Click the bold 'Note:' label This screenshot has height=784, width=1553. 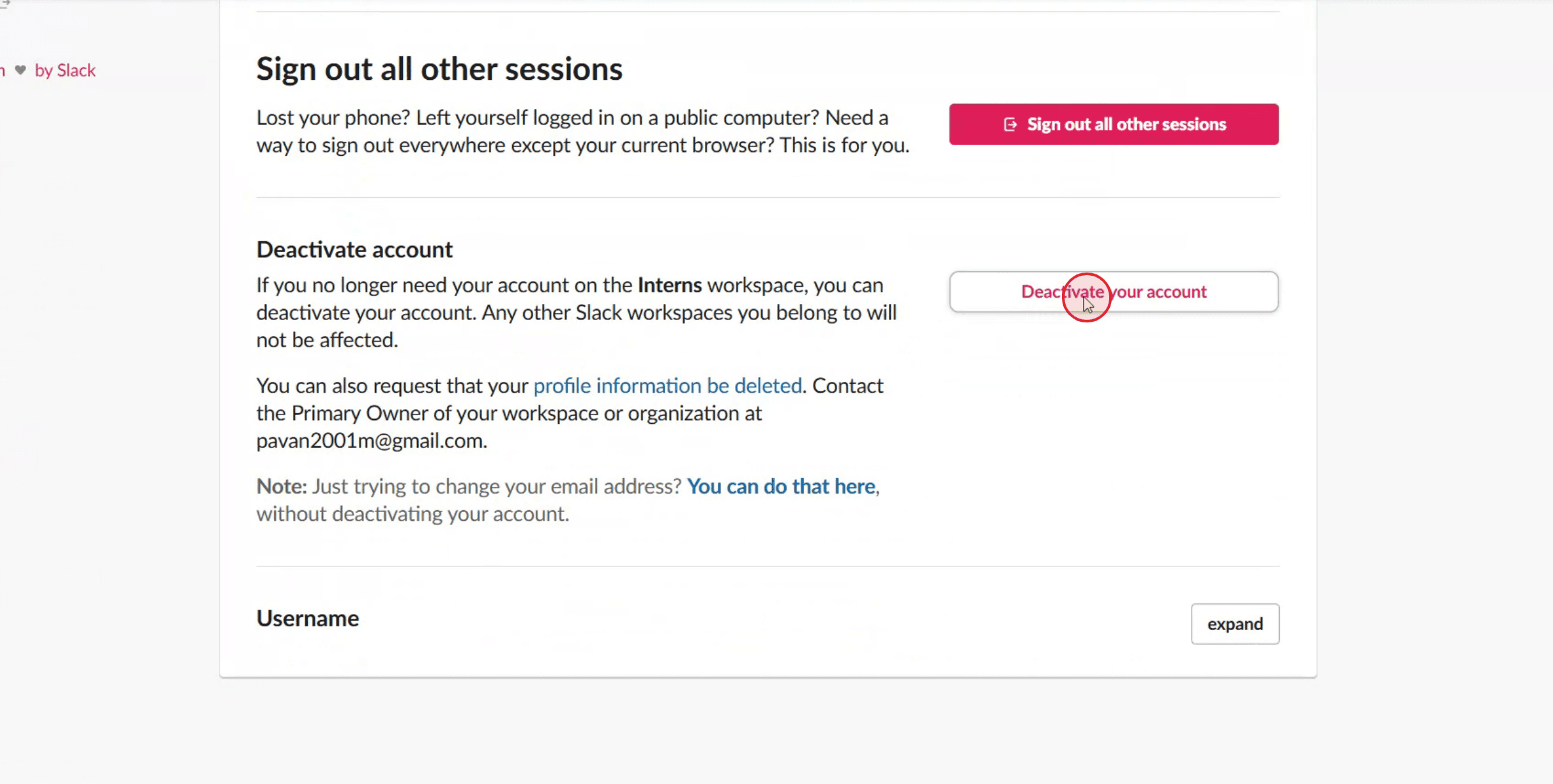(x=282, y=486)
